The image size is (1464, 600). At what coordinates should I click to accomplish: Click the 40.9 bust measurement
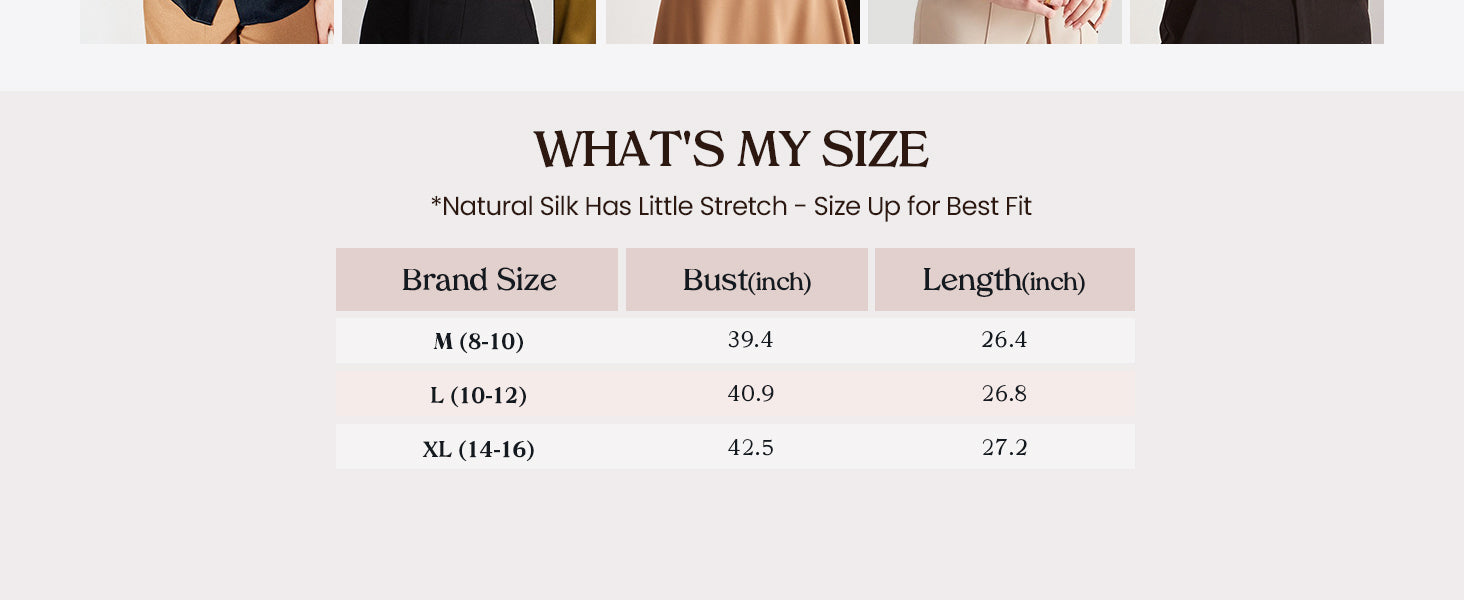(x=750, y=394)
